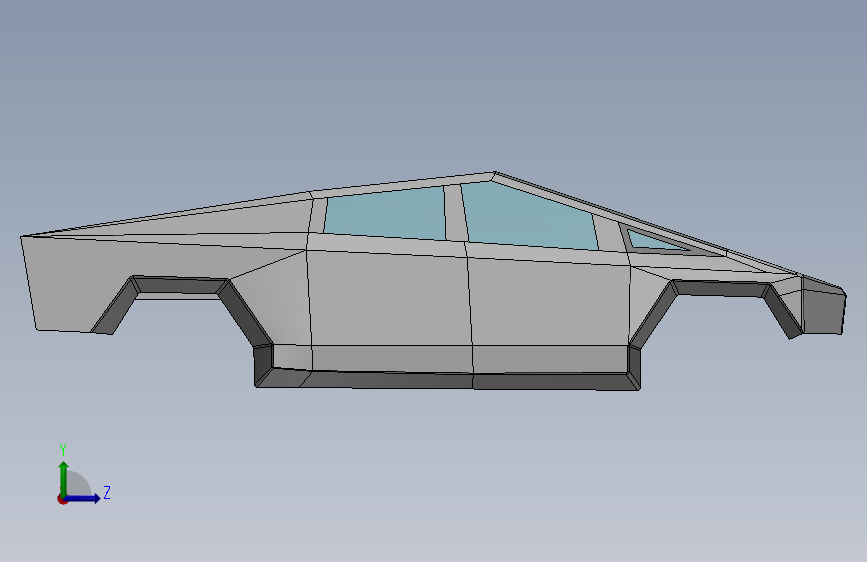
Task: Select the rear door blue window glass
Action: click(386, 212)
